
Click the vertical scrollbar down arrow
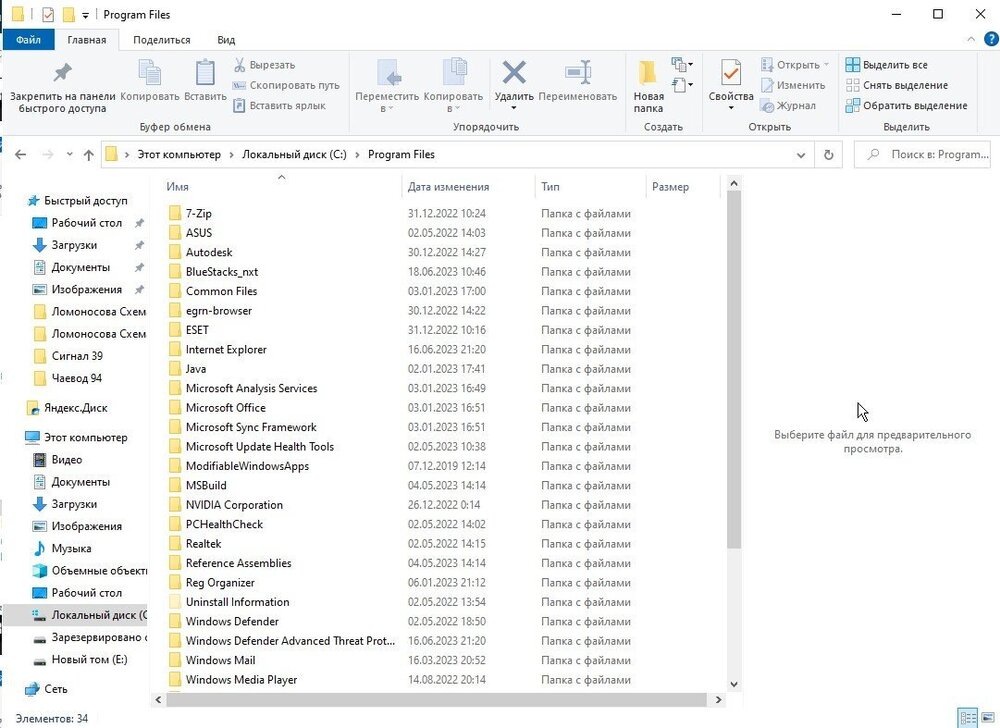[x=733, y=684]
